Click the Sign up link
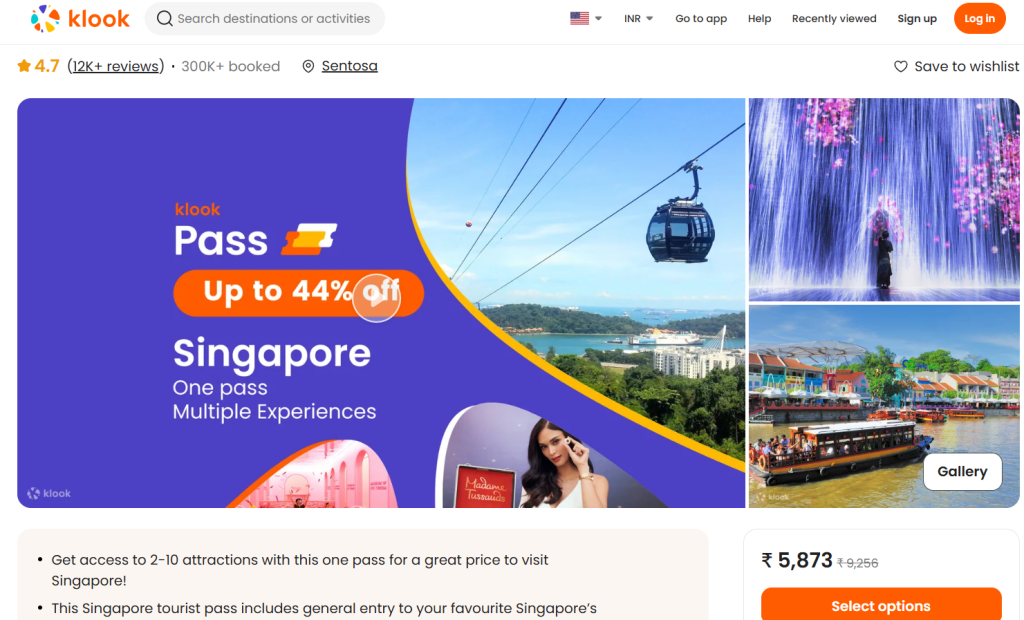This screenshot has width=1024, height=620. 916,18
